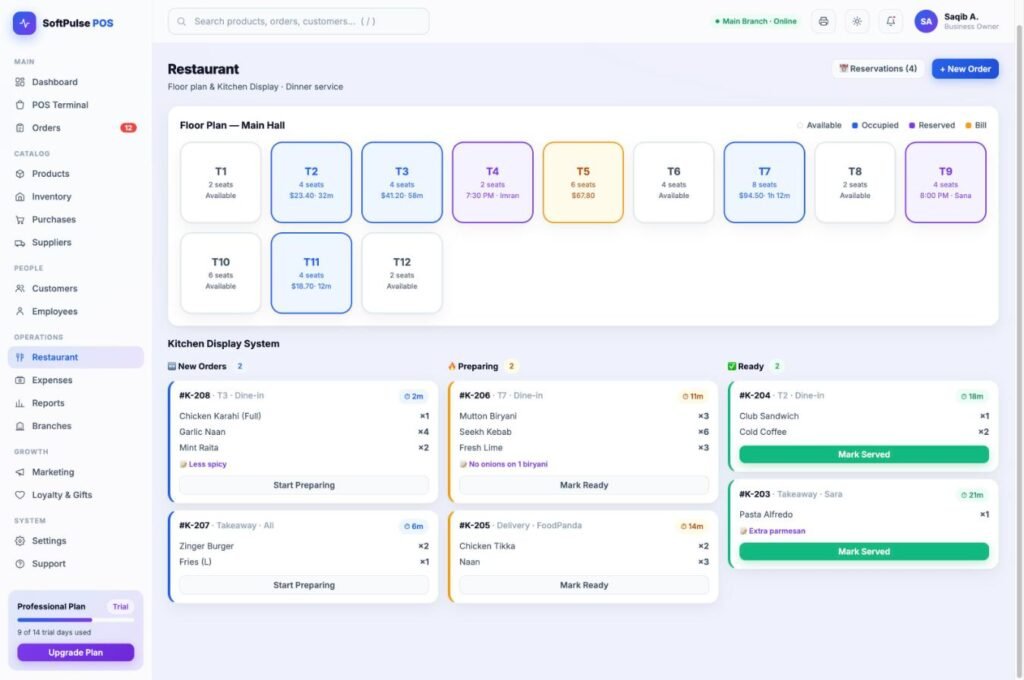This screenshot has height=680, width=1024.
Task: Select table T2 on the floor plan
Action: click(x=311, y=182)
